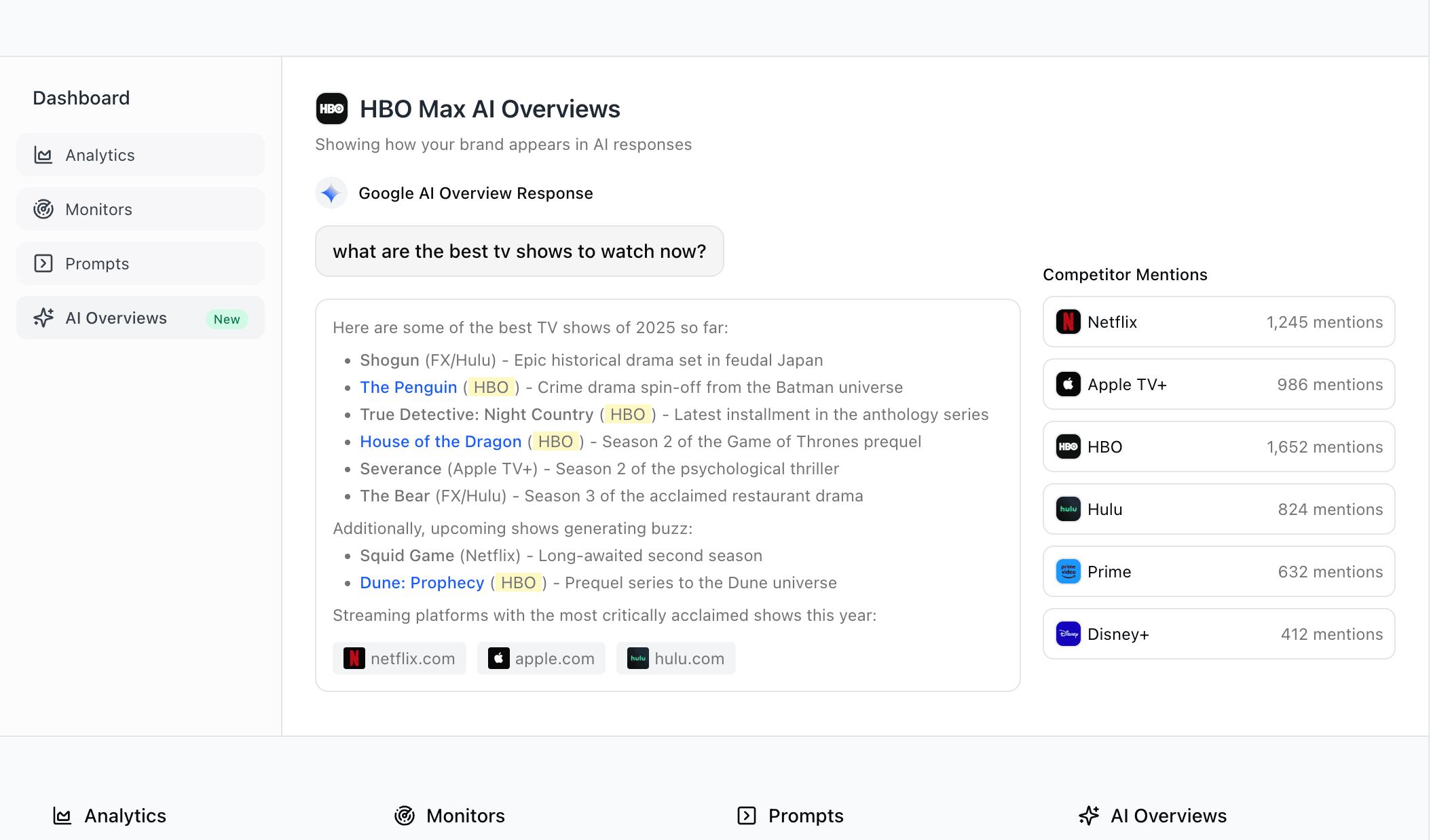1431x840 pixels.
Task: Click the Hulu icon in hulu.com chip
Action: click(638, 658)
